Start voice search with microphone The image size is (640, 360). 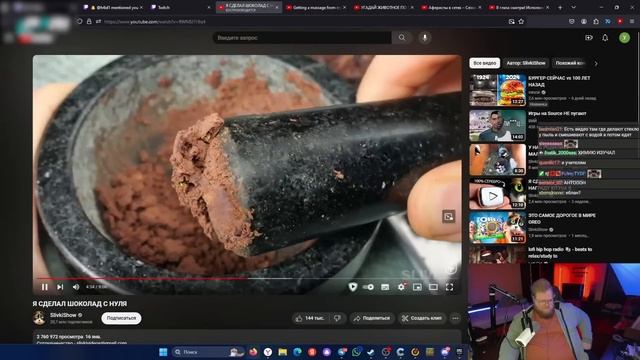pos(424,38)
